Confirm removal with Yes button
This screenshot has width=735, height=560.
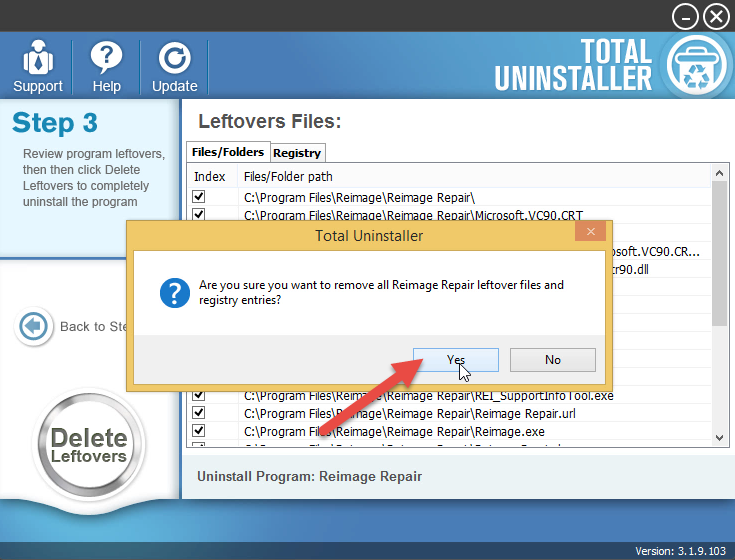pos(456,360)
